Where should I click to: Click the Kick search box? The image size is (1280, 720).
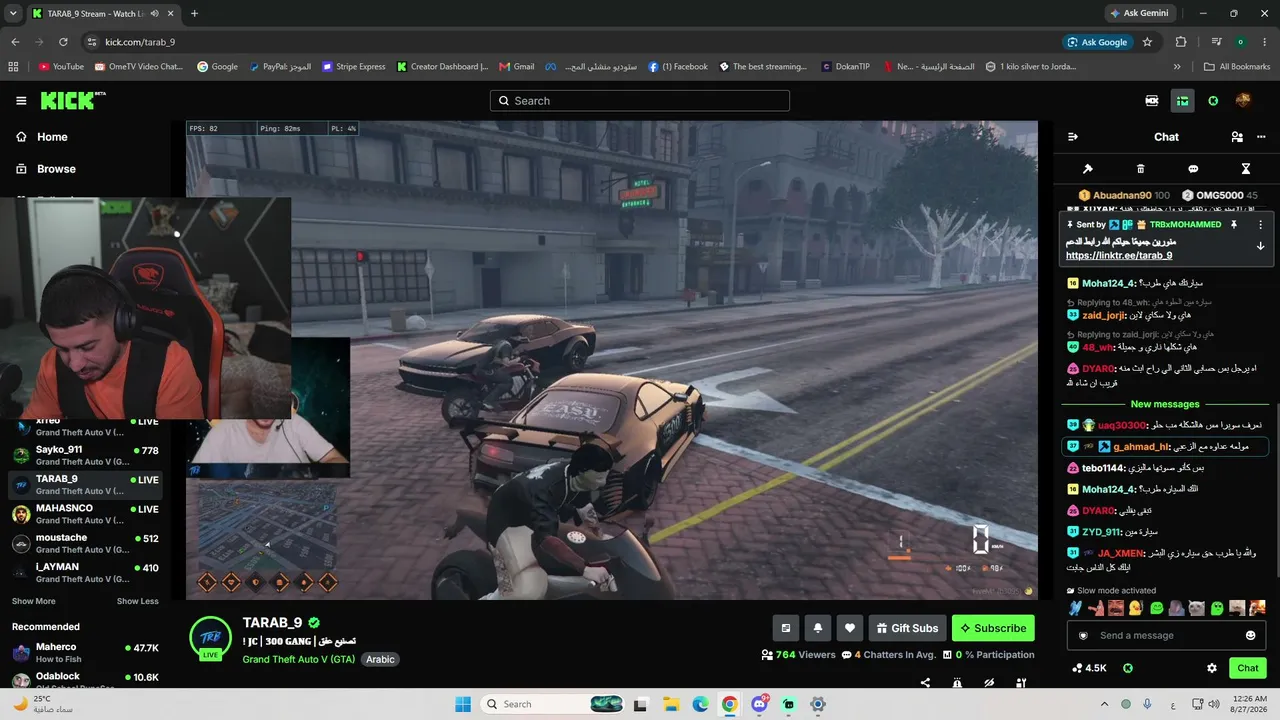[640, 101]
